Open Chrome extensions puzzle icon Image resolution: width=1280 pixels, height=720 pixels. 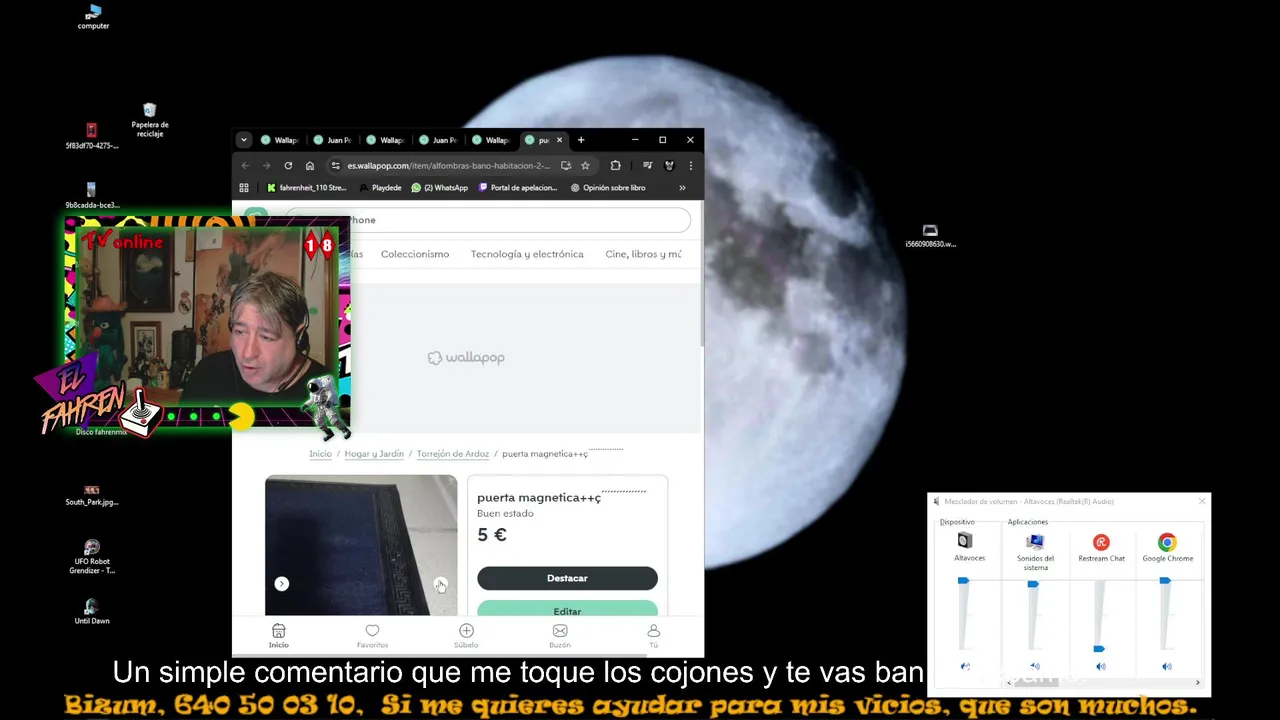[615, 166]
